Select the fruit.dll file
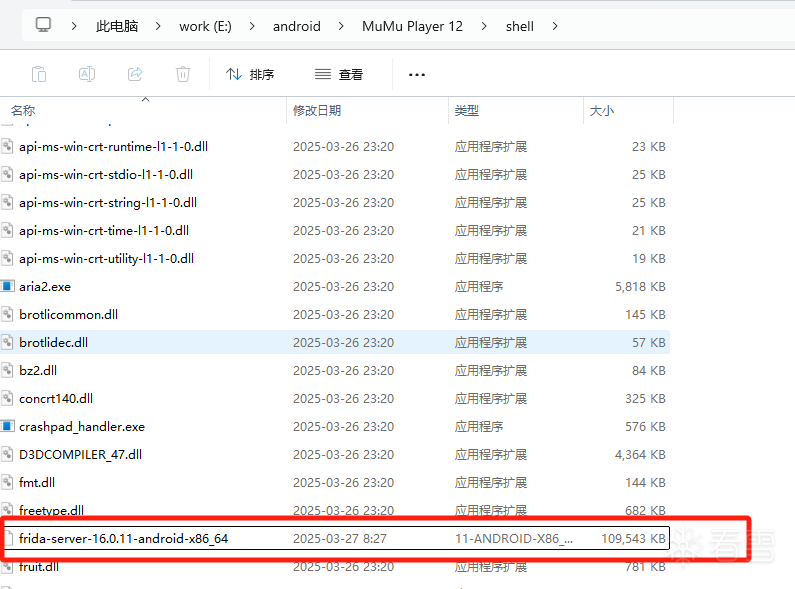This screenshot has height=589, width=795. (x=39, y=567)
